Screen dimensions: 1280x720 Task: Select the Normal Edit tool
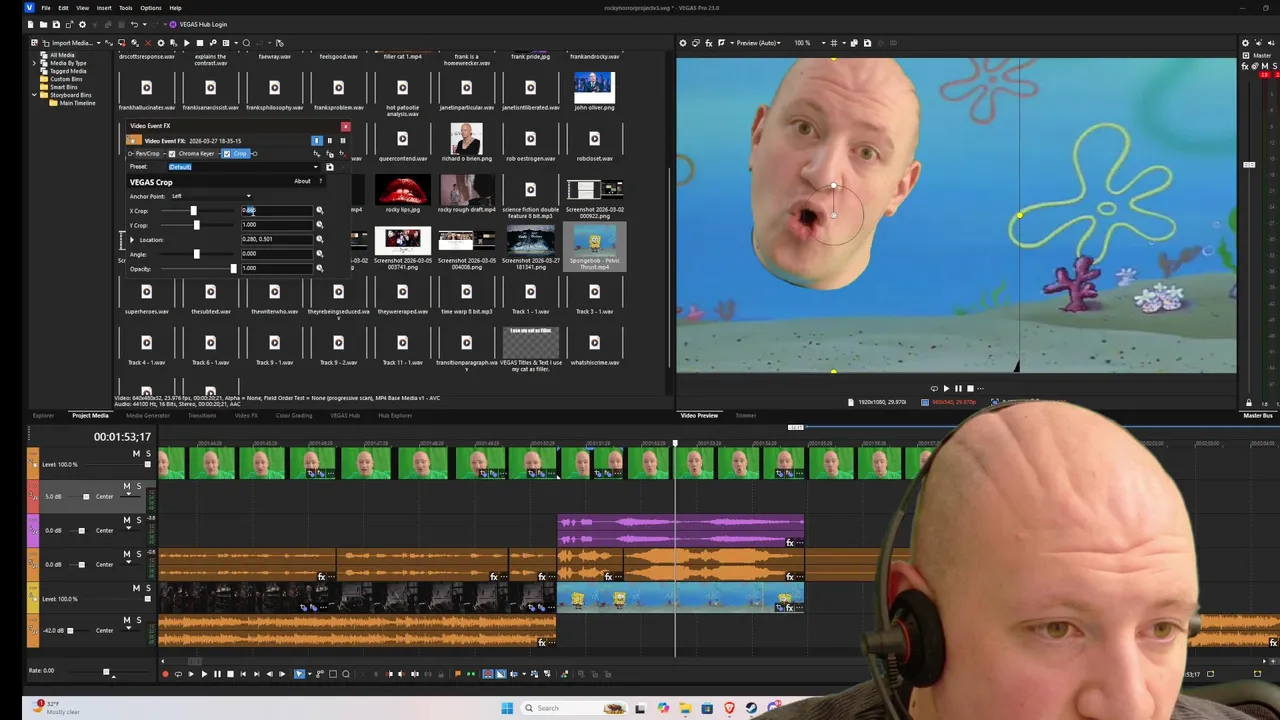(299, 674)
